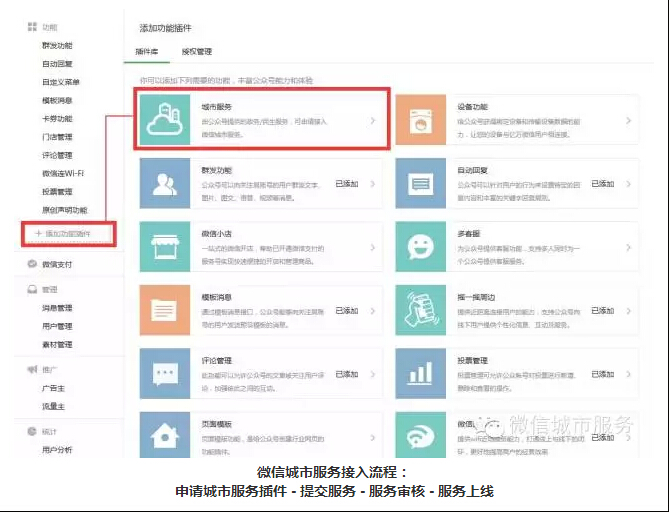Open 微信连Wi-Fi in the sidebar
669x512 pixels.
(63, 173)
